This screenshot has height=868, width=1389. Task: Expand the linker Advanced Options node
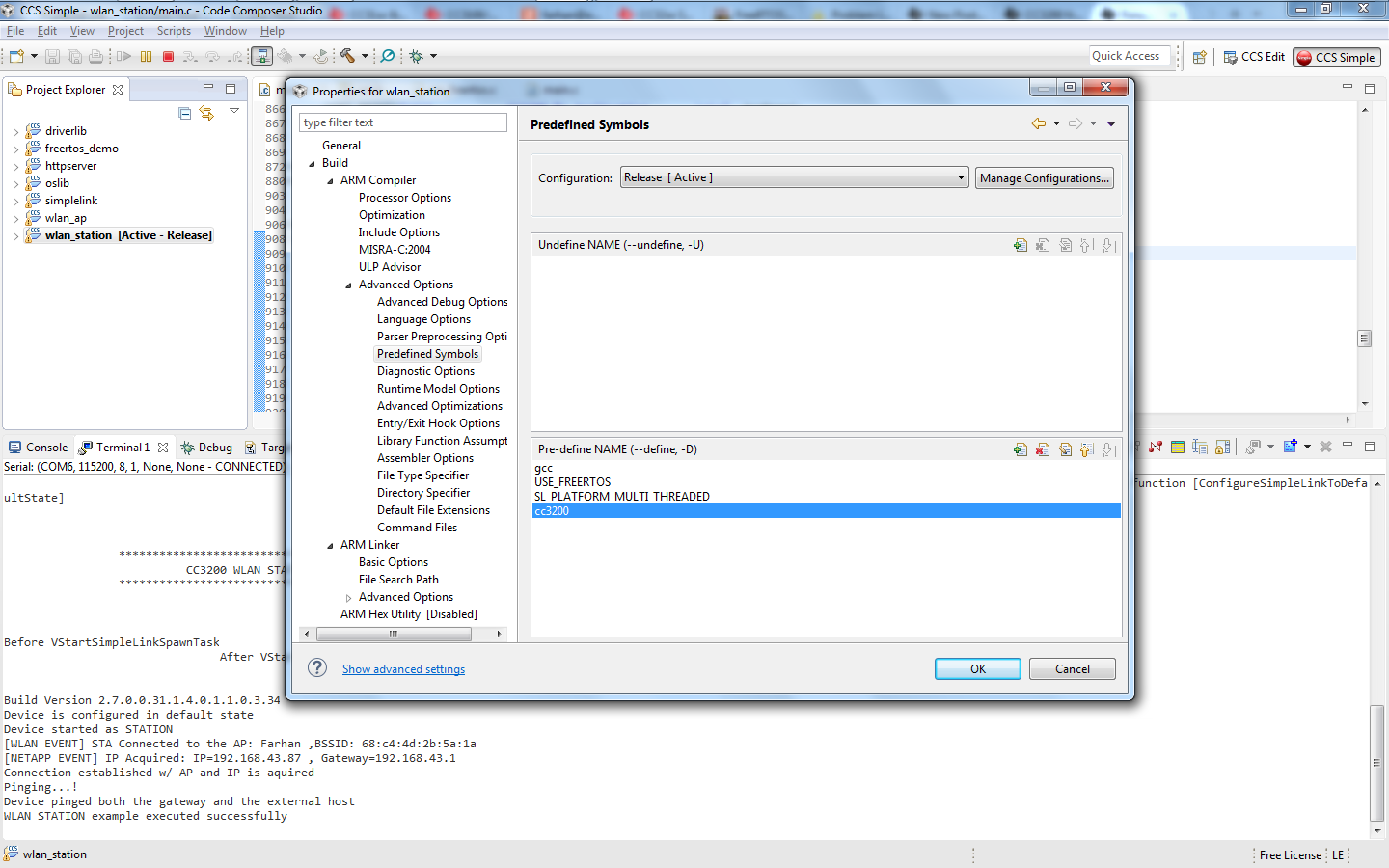point(348,598)
